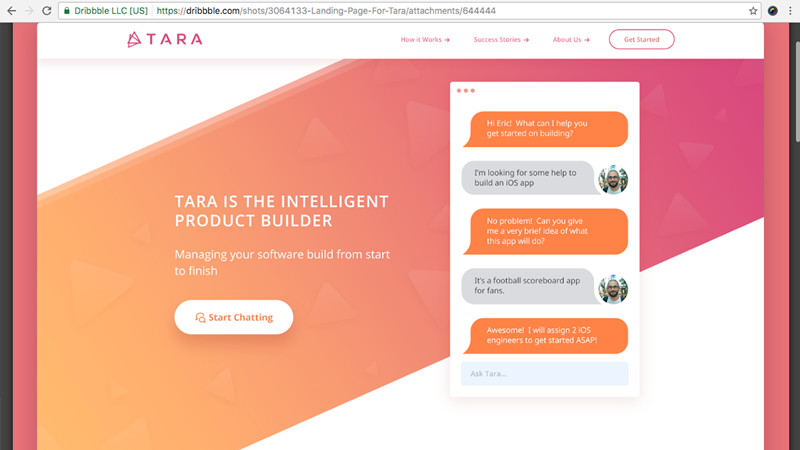The width and height of the screenshot is (800, 450).
Task: Click the 'TARA IS THE INTELLIGENT PRODUCT BUILDER' headline
Action: click(282, 211)
